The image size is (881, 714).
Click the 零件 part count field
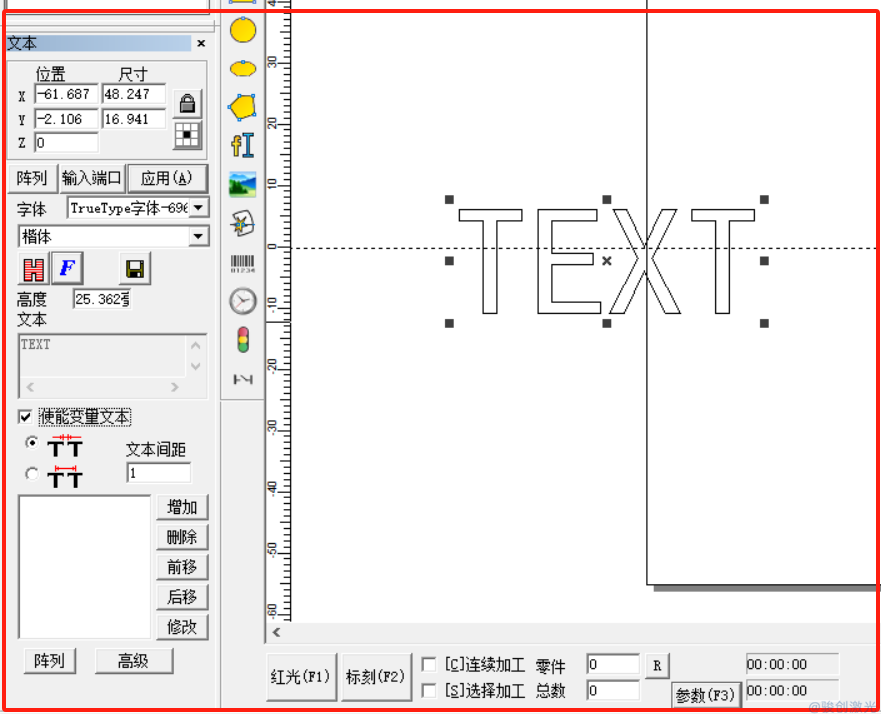click(x=612, y=665)
